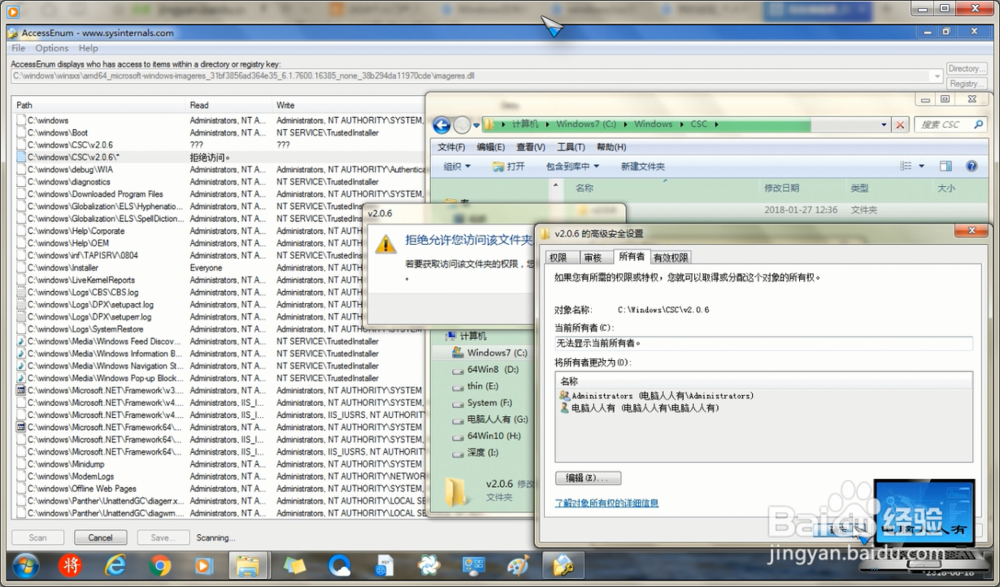Image resolution: width=1000 pixels, height=587 pixels.
Task: Open the Windows Start menu
Action: pos(26,565)
